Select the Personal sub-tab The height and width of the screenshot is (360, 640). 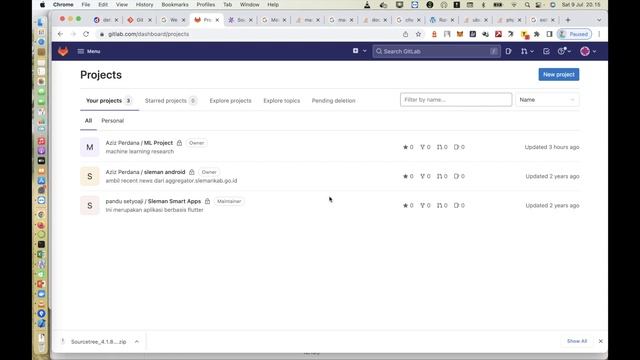click(113, 121)
